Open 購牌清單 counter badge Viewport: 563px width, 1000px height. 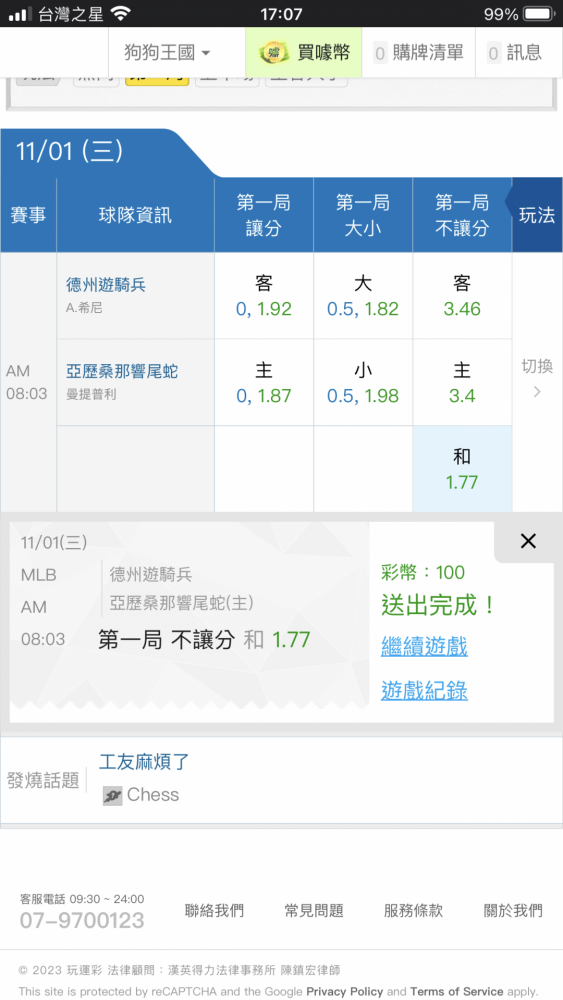click(381, 53)
